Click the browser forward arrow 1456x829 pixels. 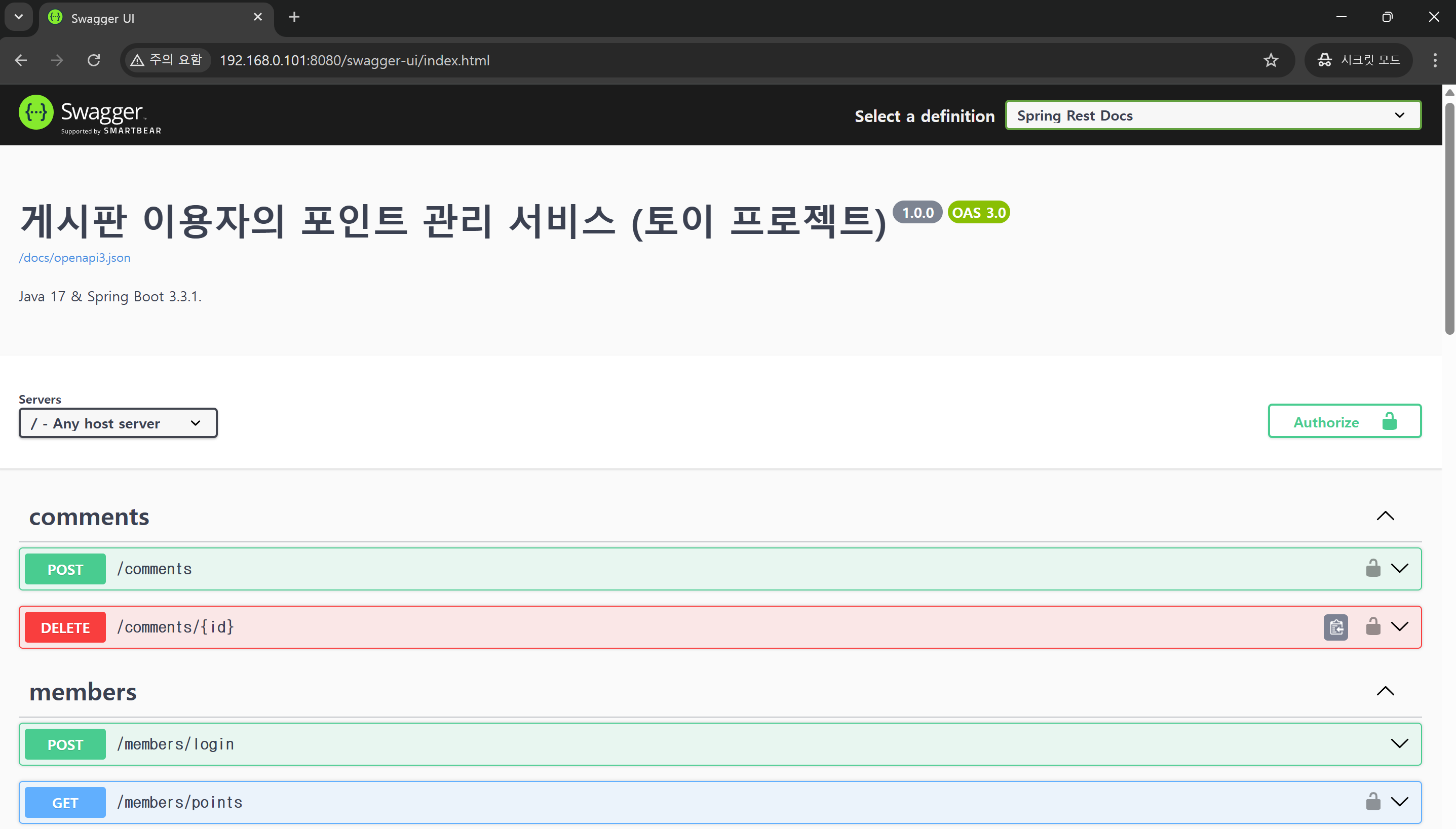point(57,60)
